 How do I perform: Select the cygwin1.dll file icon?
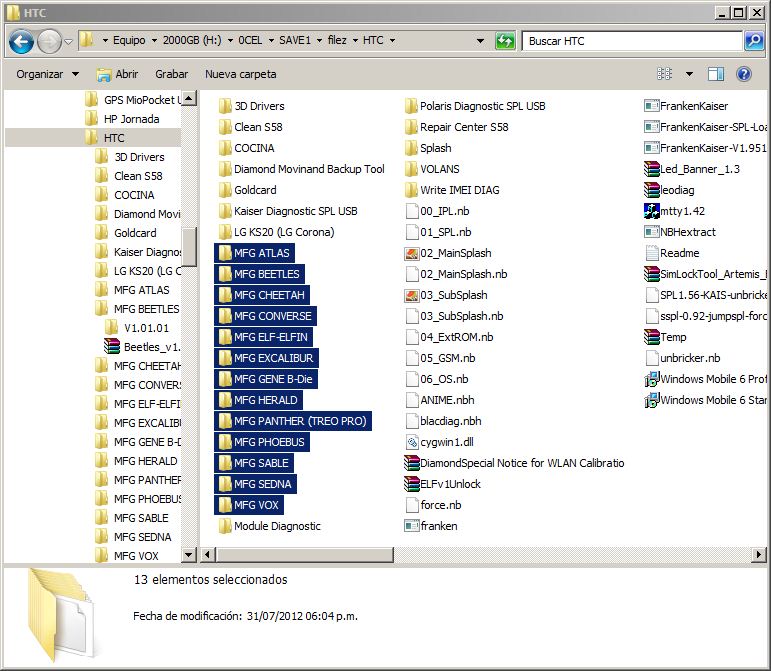tap(412, 442)
